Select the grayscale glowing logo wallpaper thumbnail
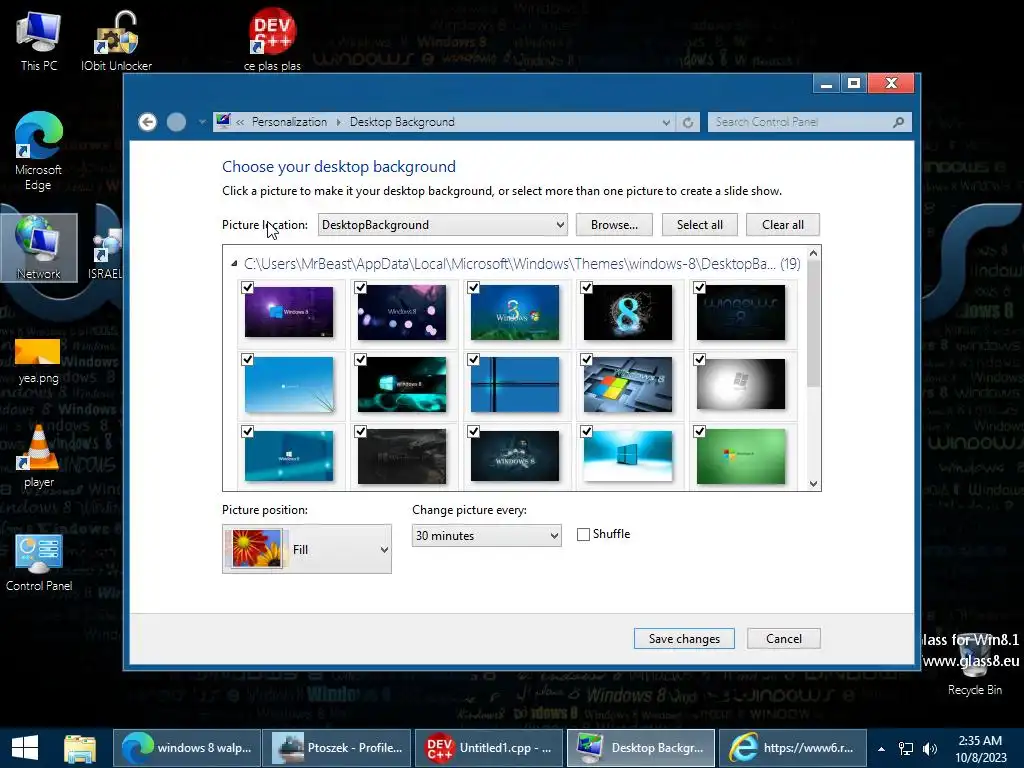 coord(741,384)
